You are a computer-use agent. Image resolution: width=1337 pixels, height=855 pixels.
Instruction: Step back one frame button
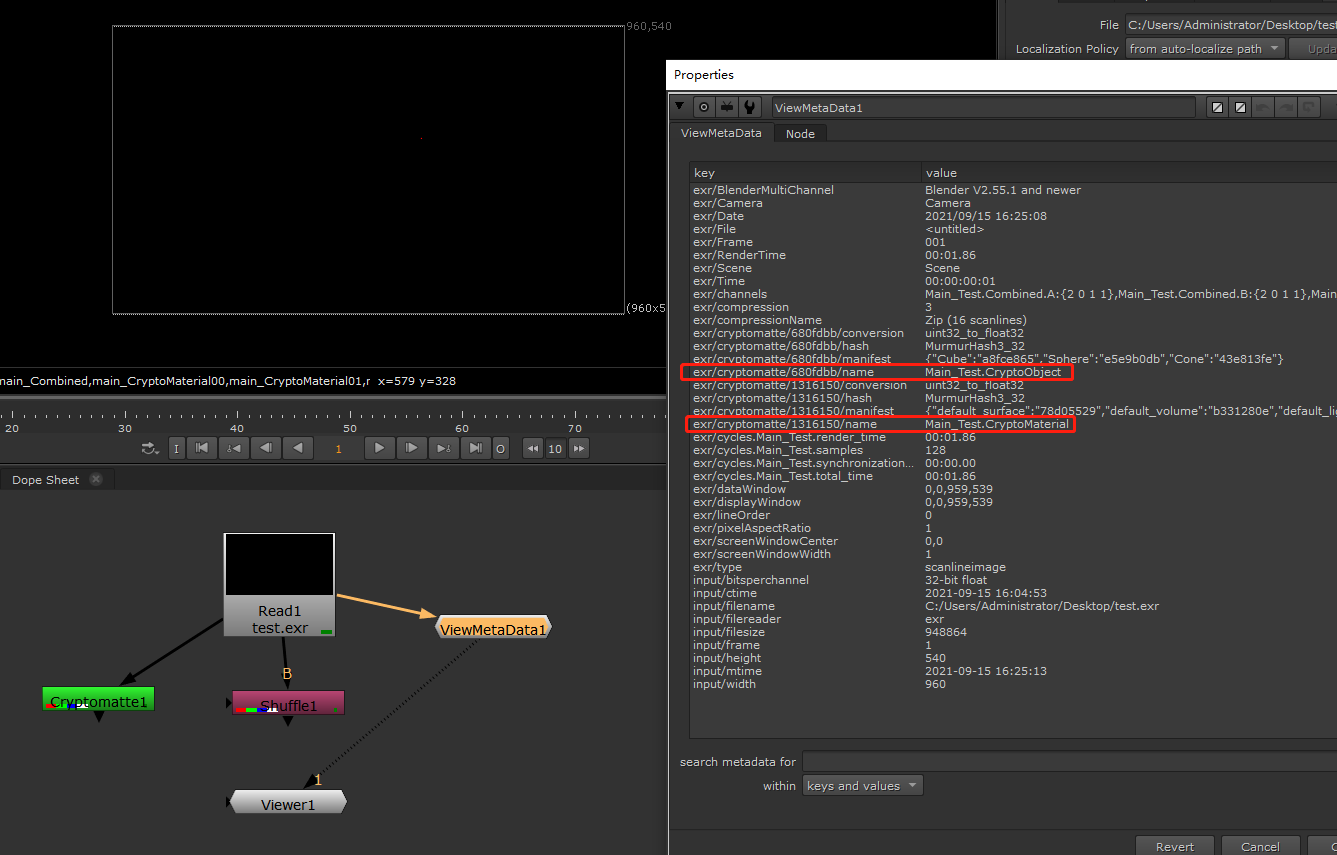(x=265, y=449)
